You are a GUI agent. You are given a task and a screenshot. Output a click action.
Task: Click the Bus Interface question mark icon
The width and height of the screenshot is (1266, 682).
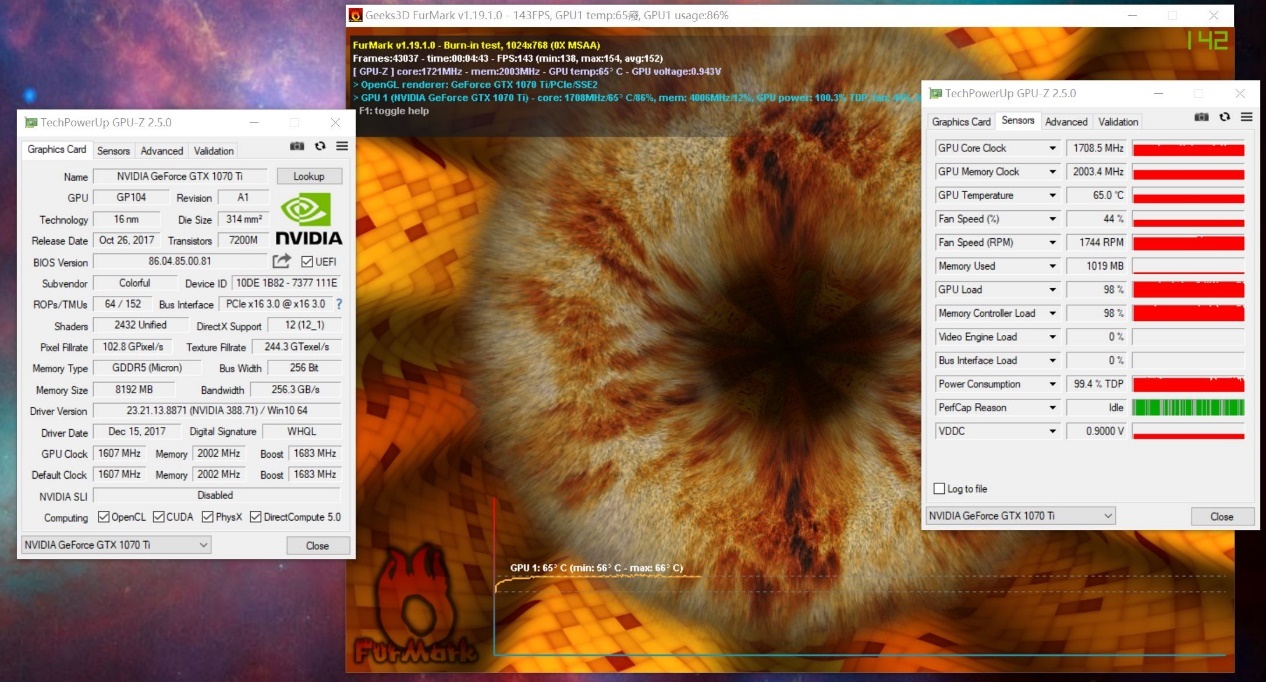(339, 304)
